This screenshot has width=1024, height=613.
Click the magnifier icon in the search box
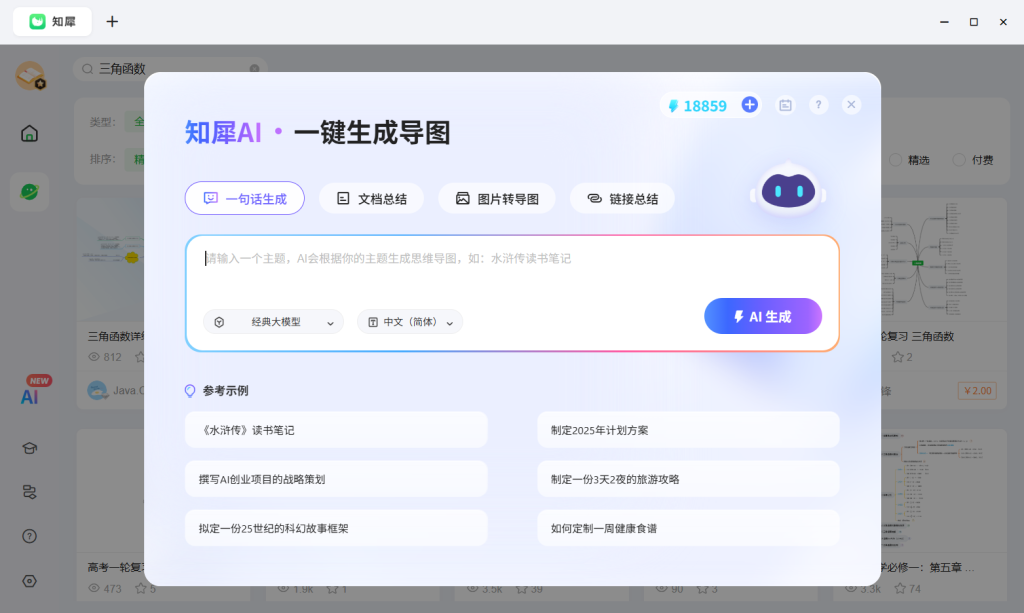88,69
